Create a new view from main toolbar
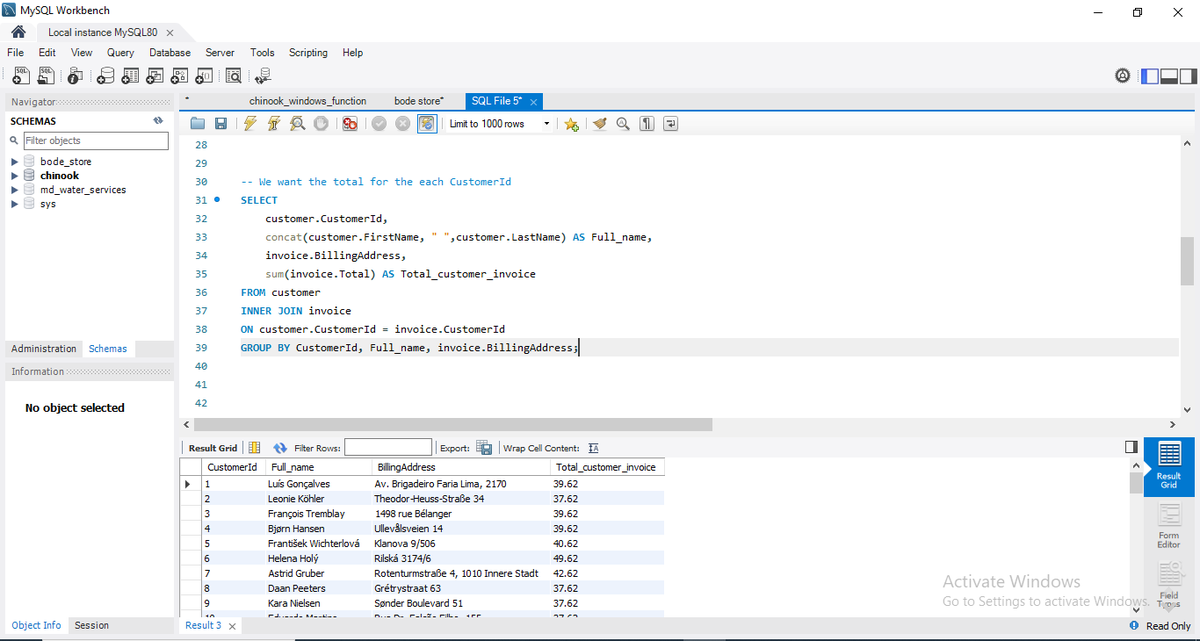The image size is (1200, 641). point(156,75)
